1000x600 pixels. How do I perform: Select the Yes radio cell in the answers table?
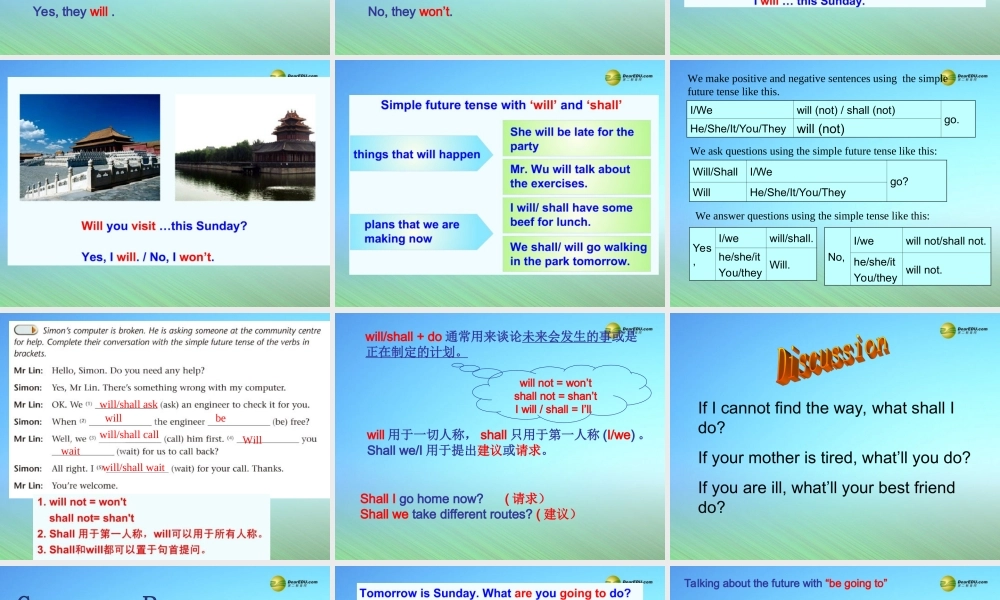coord(700,249)
